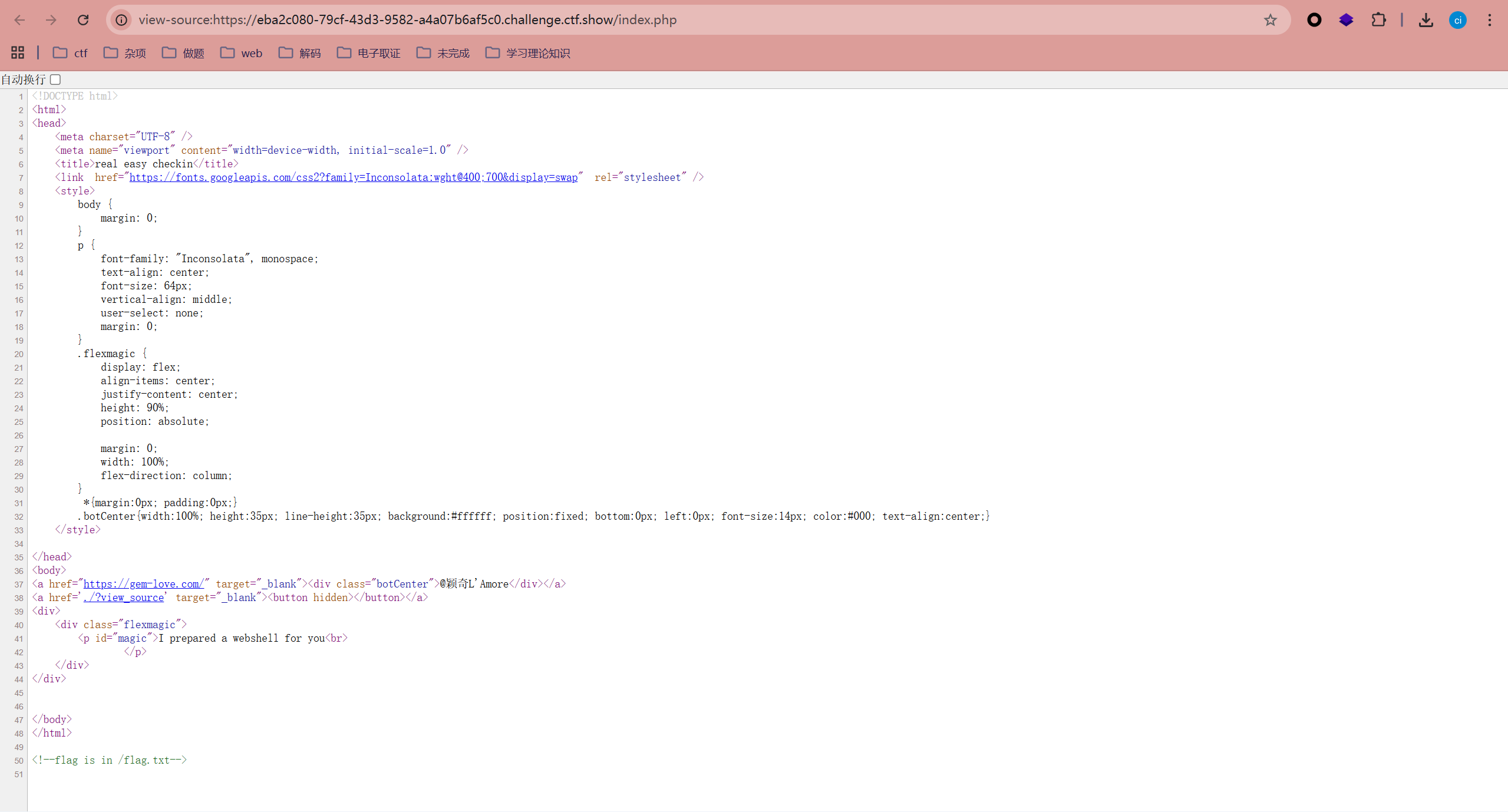Screen dimensions: 1508x812
Task: Click the forward navigation arrow
Action: [51, 20]
